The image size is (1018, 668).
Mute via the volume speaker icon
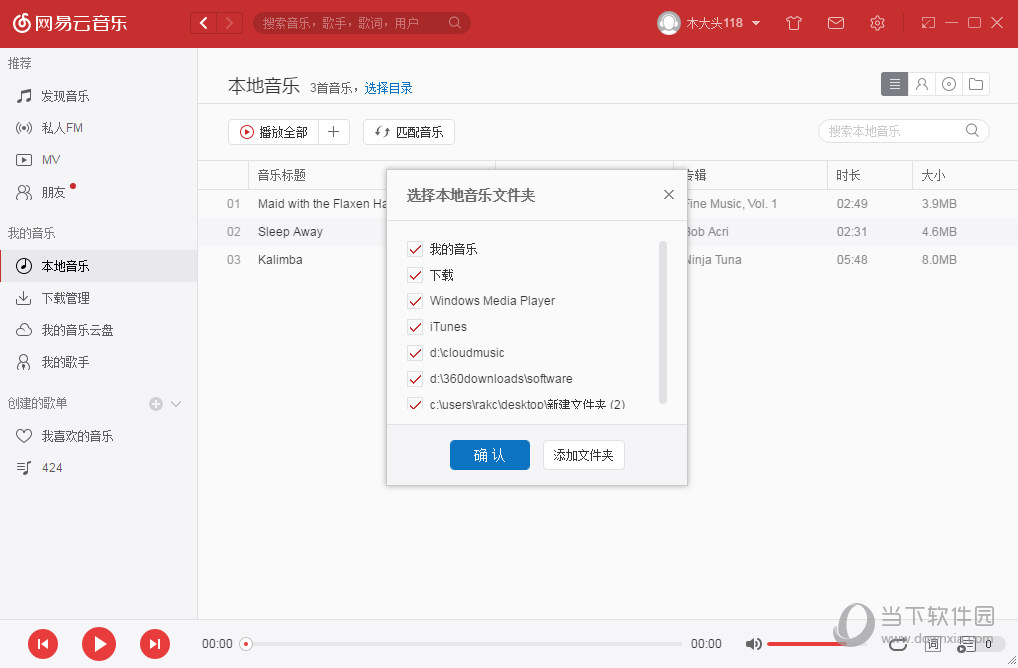tap(754, 644)
